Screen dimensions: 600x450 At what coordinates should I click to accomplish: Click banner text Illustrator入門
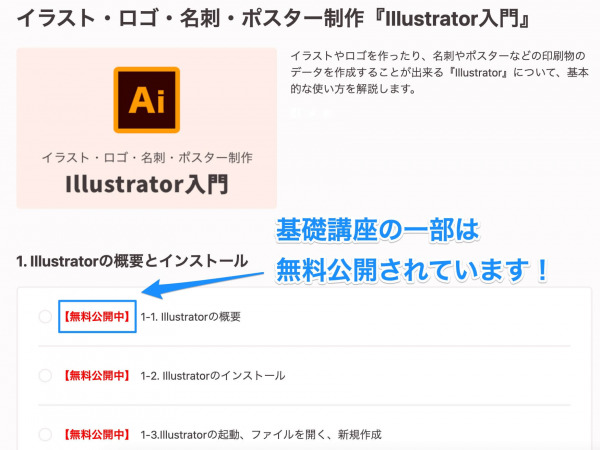[147, 184]
